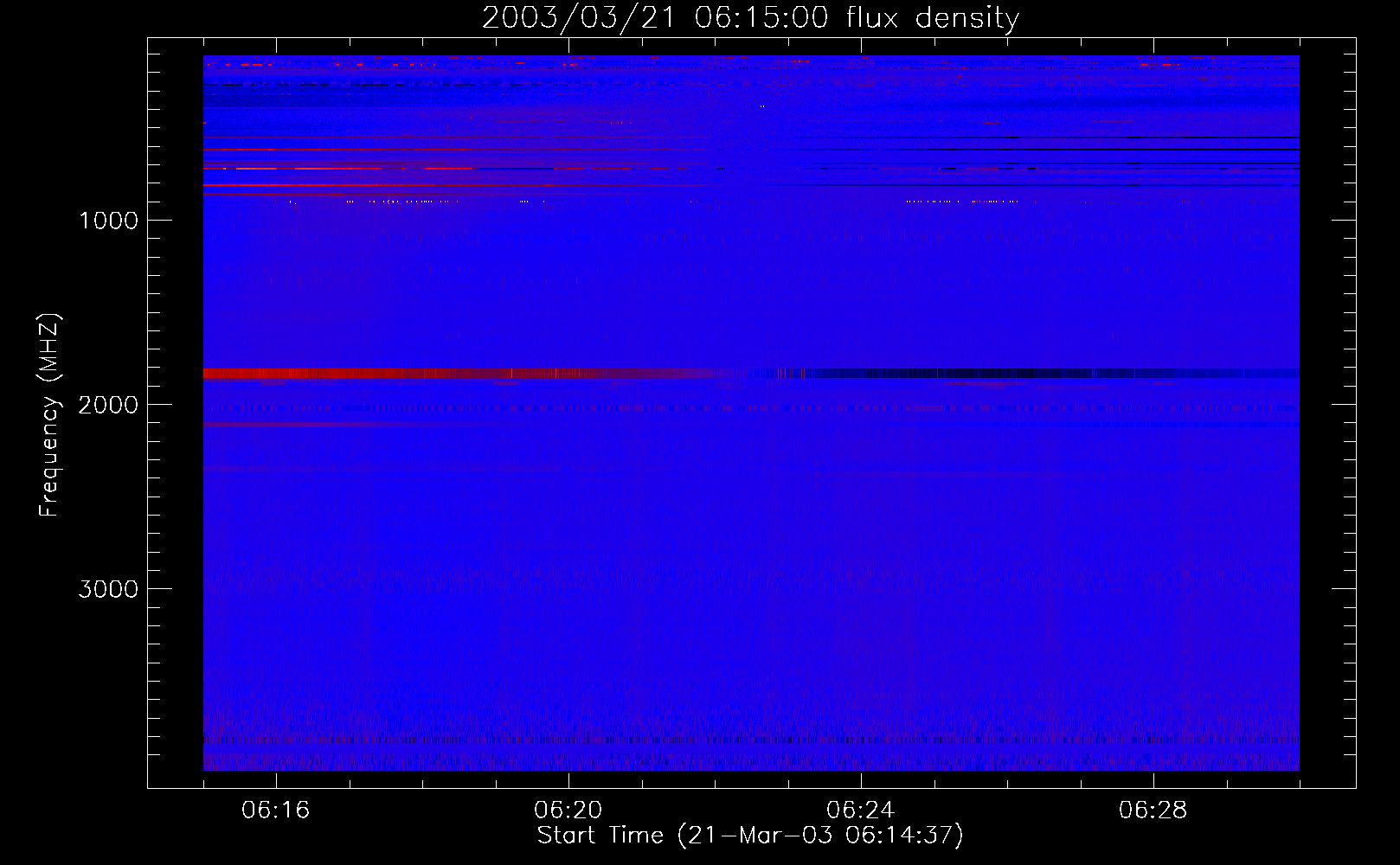Viewport: 1400px width, 865px height.
Task: Click the 06:16 time tick label
Action: [276, 811]
